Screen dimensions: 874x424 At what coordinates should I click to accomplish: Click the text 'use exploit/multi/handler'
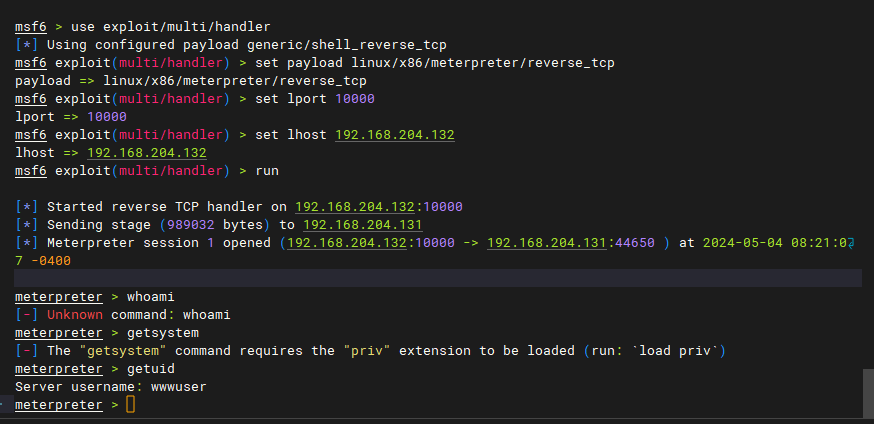tap(171, 27)
